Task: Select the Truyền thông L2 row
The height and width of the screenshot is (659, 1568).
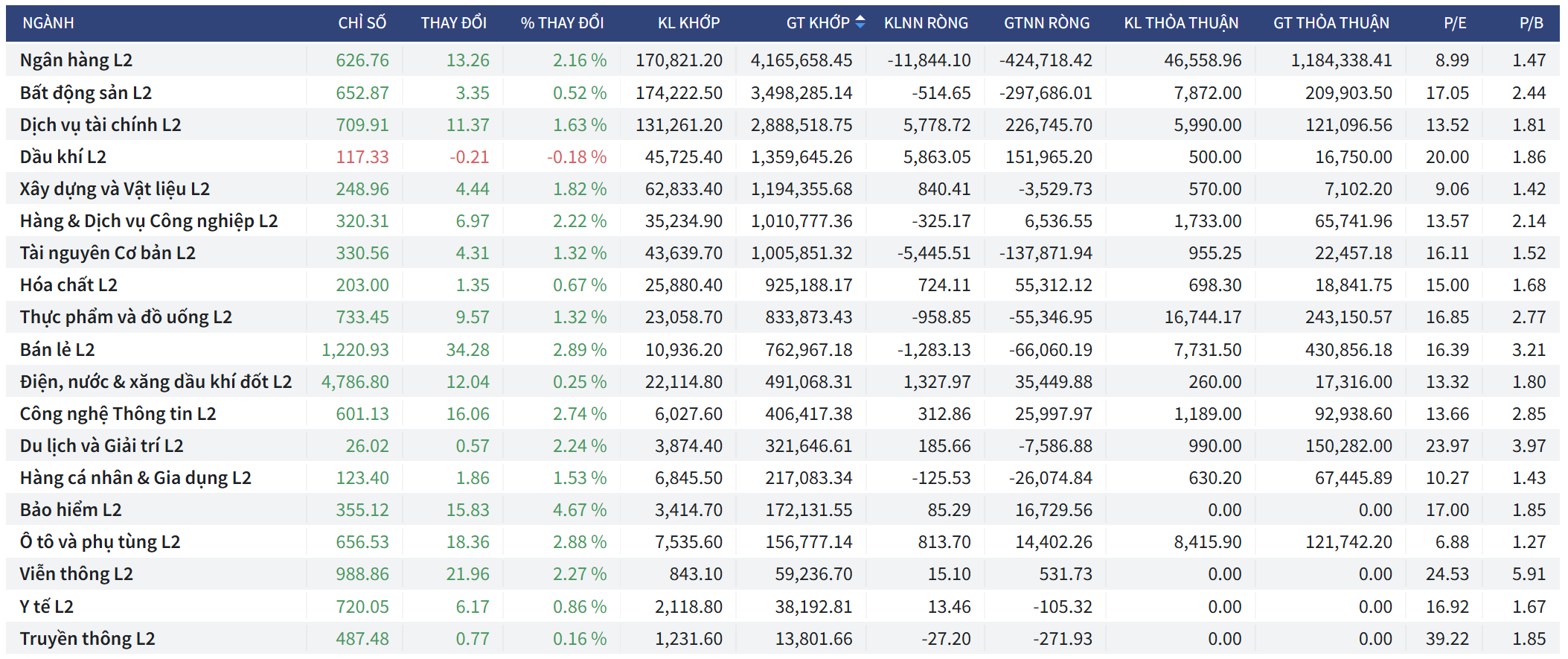Action: pyautogui.click(x=87, y=639)
